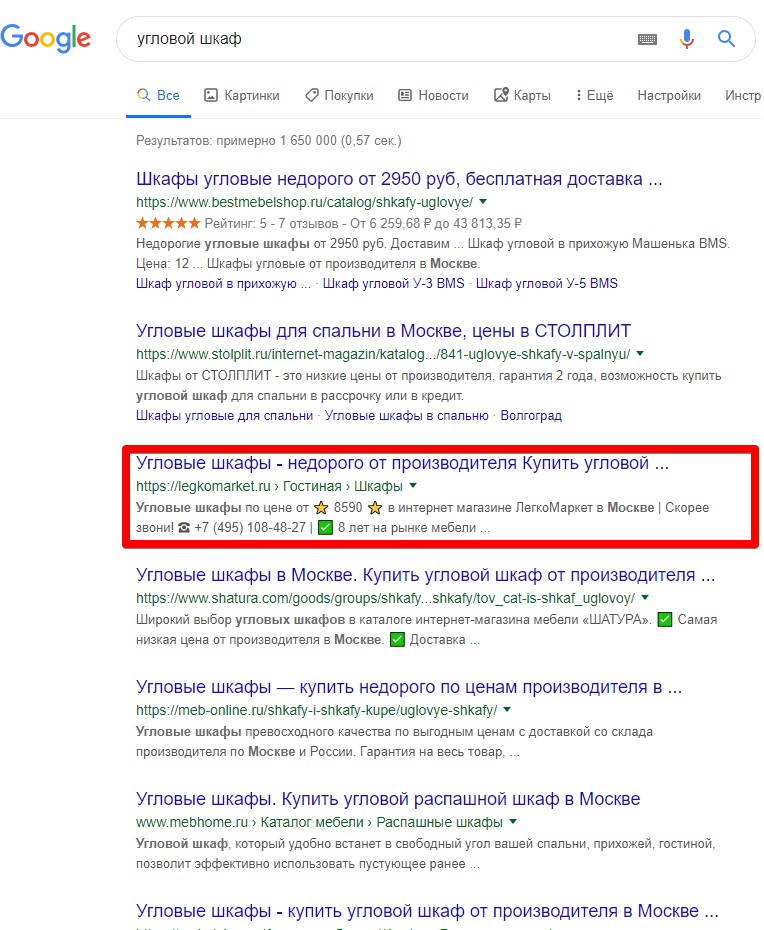The image size is (764, 930).
Task: Click bestmebelshop.ru green URL
Action: click(x=304, y=202)
